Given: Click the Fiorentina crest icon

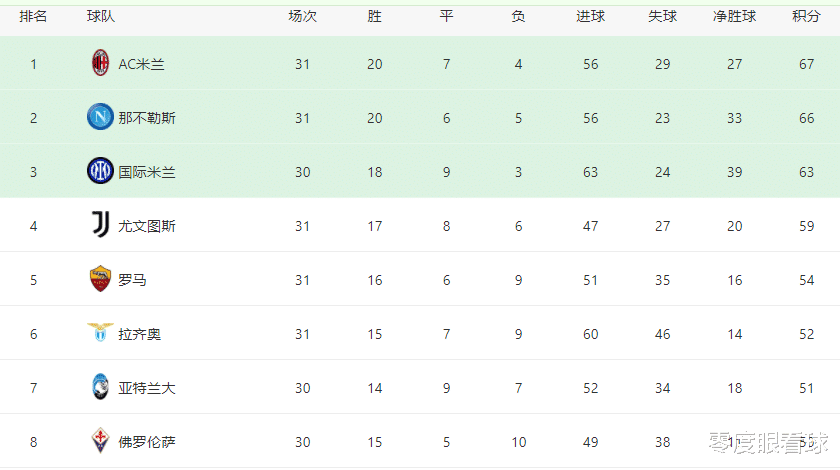Looking at the screenshot, I should 100,441.
